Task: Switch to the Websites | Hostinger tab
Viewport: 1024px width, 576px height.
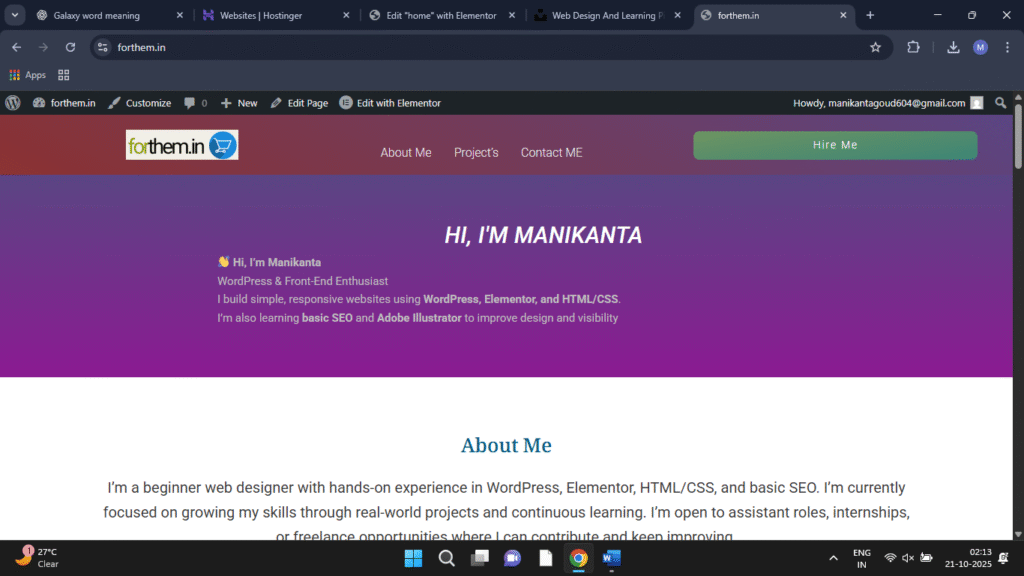Action: [270, 15]
